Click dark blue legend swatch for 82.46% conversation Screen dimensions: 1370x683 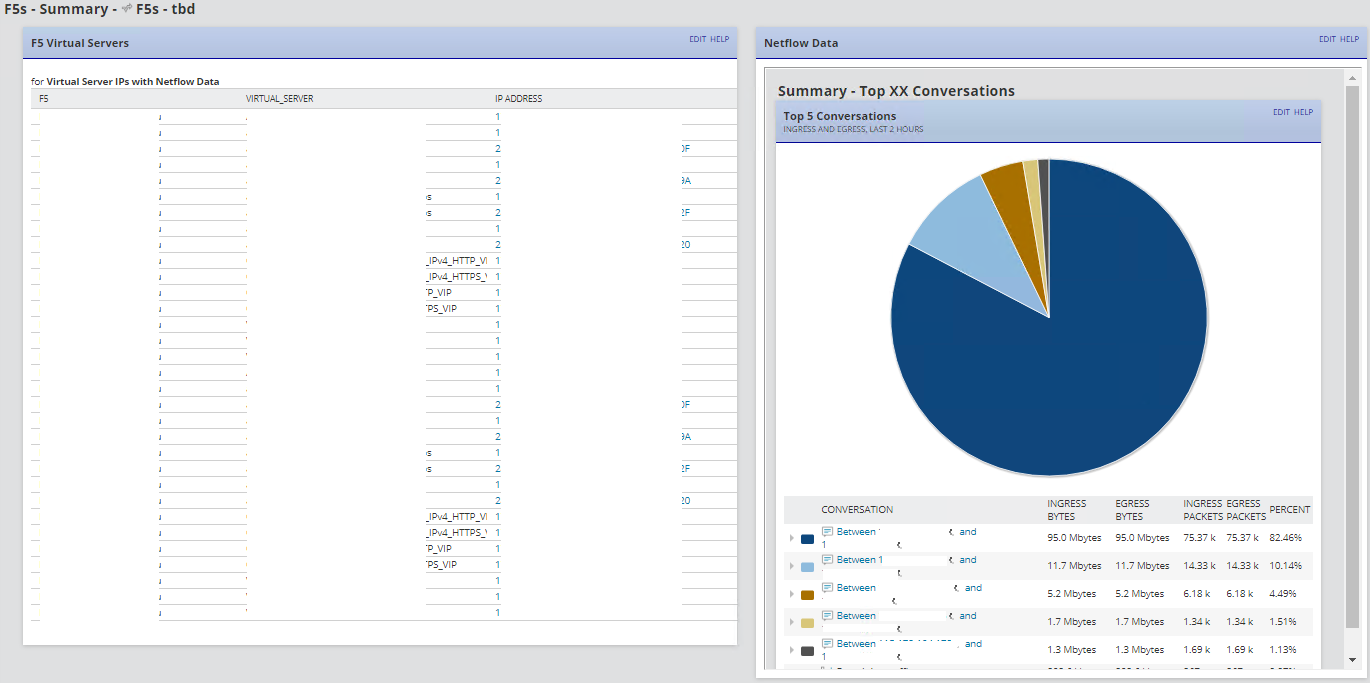click(807, 539)
